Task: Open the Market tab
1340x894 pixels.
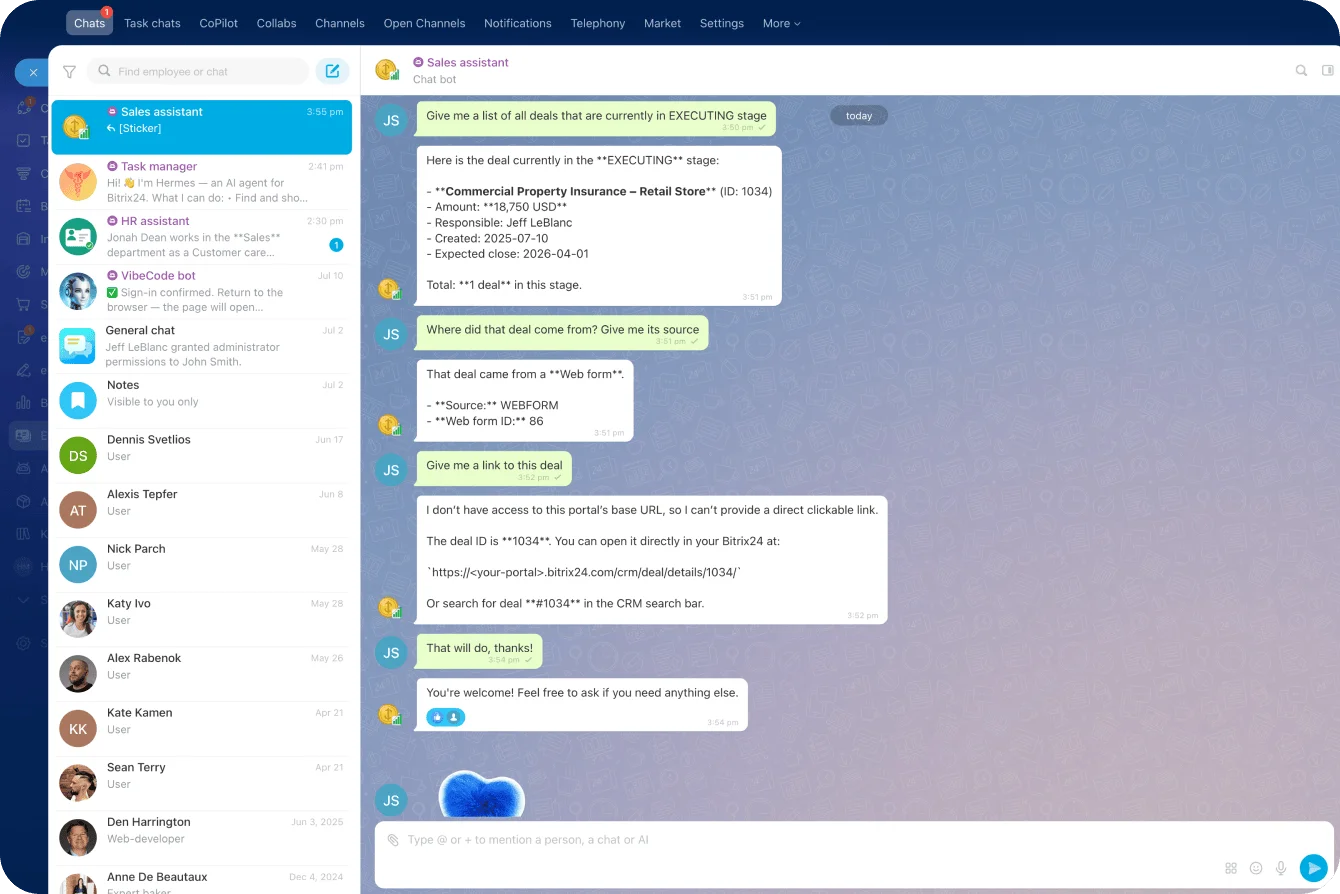Action: 662,23
